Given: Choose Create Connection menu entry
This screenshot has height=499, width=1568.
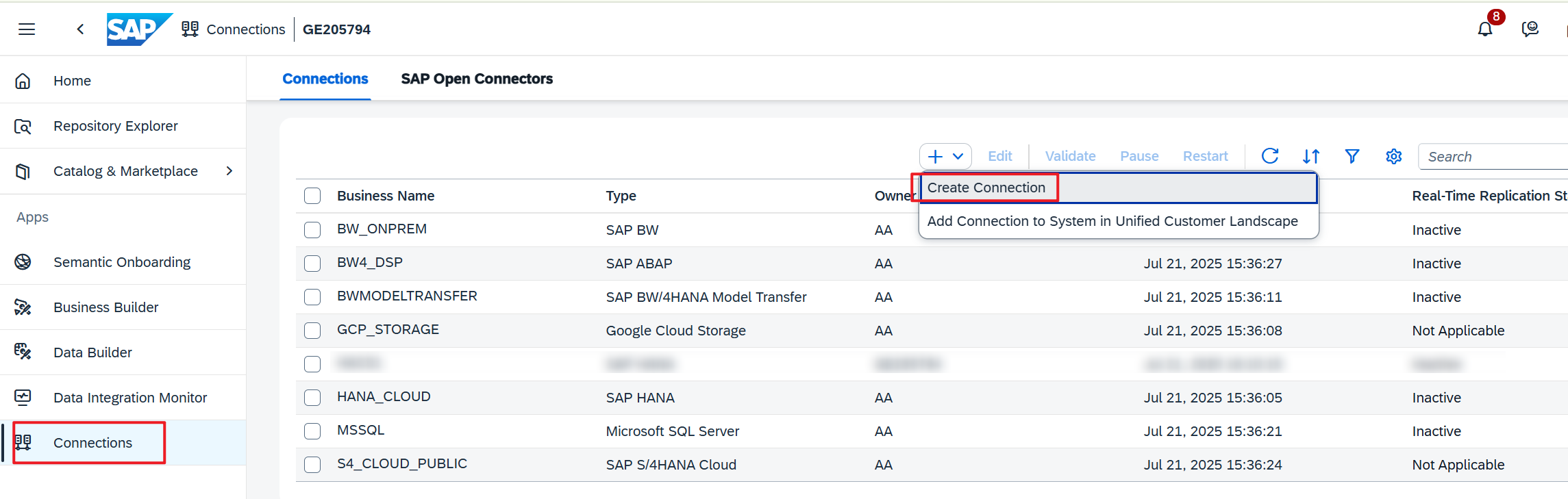Looking at the screenshot, I should (1119, 188).
